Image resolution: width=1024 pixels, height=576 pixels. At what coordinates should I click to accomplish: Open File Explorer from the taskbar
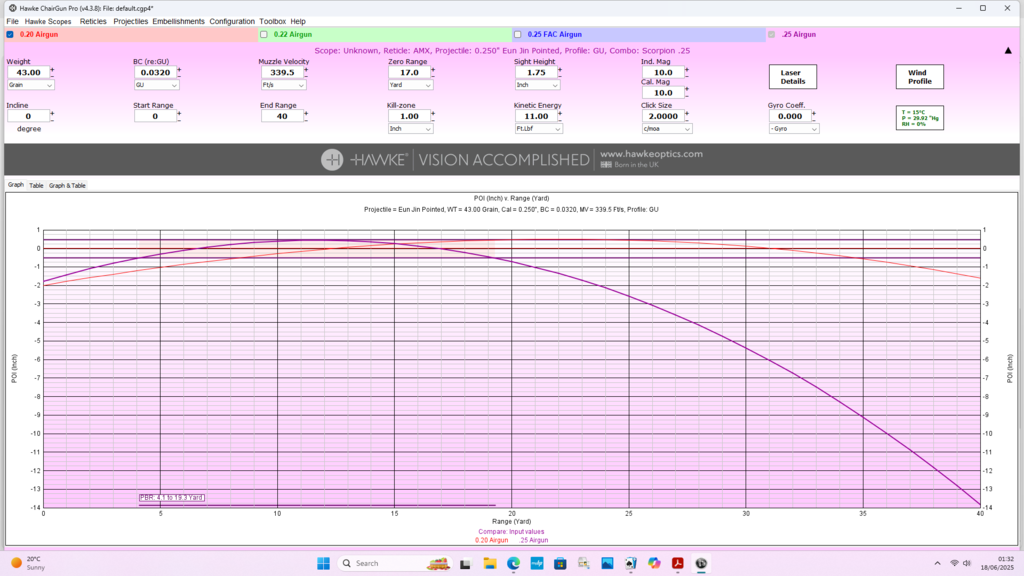point(490,564)
